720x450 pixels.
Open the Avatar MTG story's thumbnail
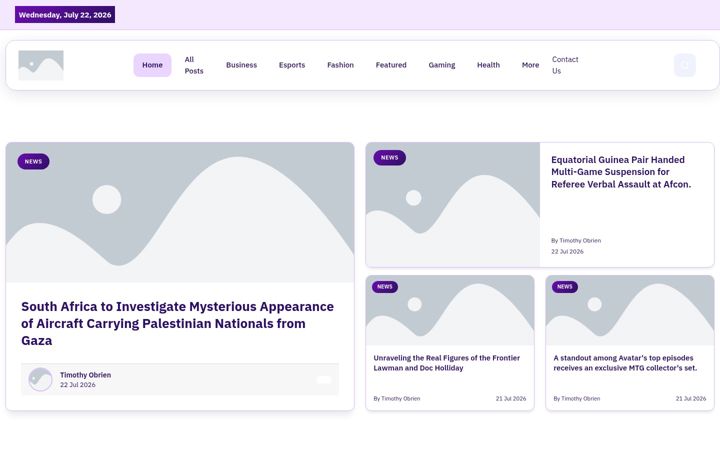tap(630, 310)
